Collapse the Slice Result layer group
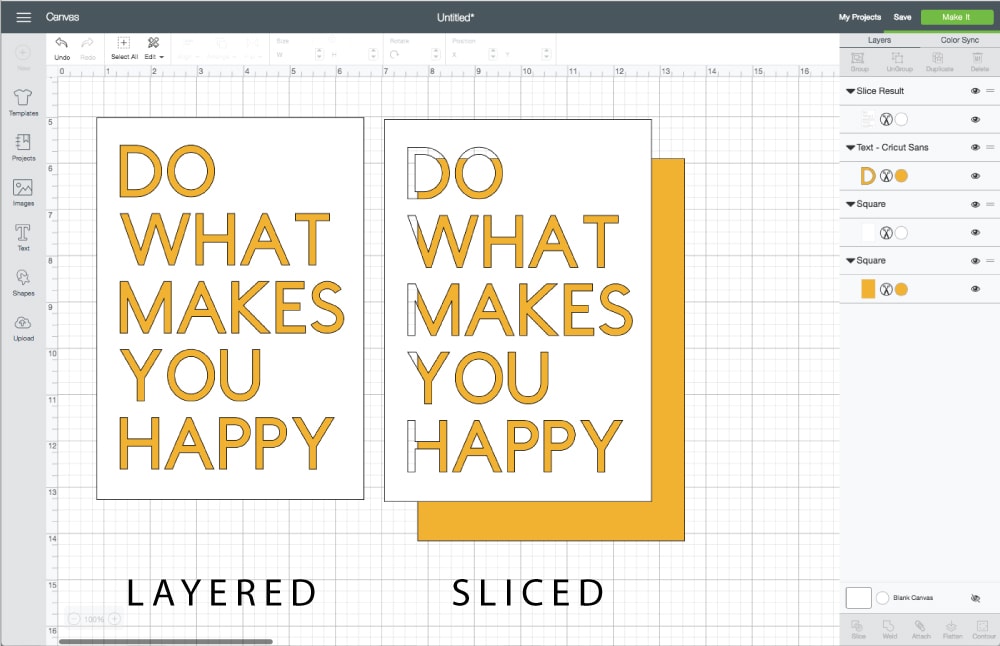This screenshot has width=1000, height=646. coord(850,91)
